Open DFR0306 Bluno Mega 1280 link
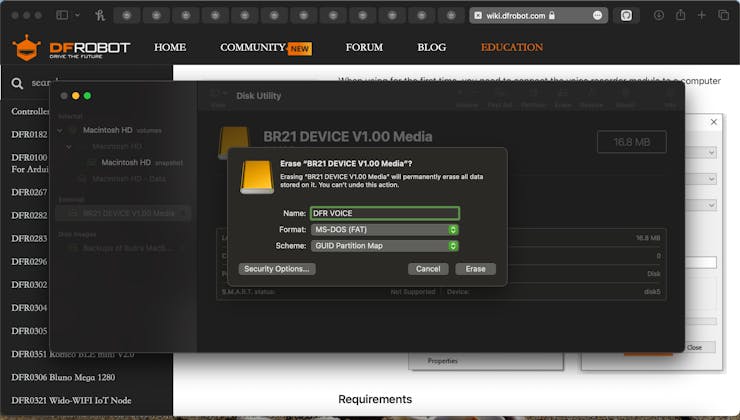740x420 pixels. [63, 377]
